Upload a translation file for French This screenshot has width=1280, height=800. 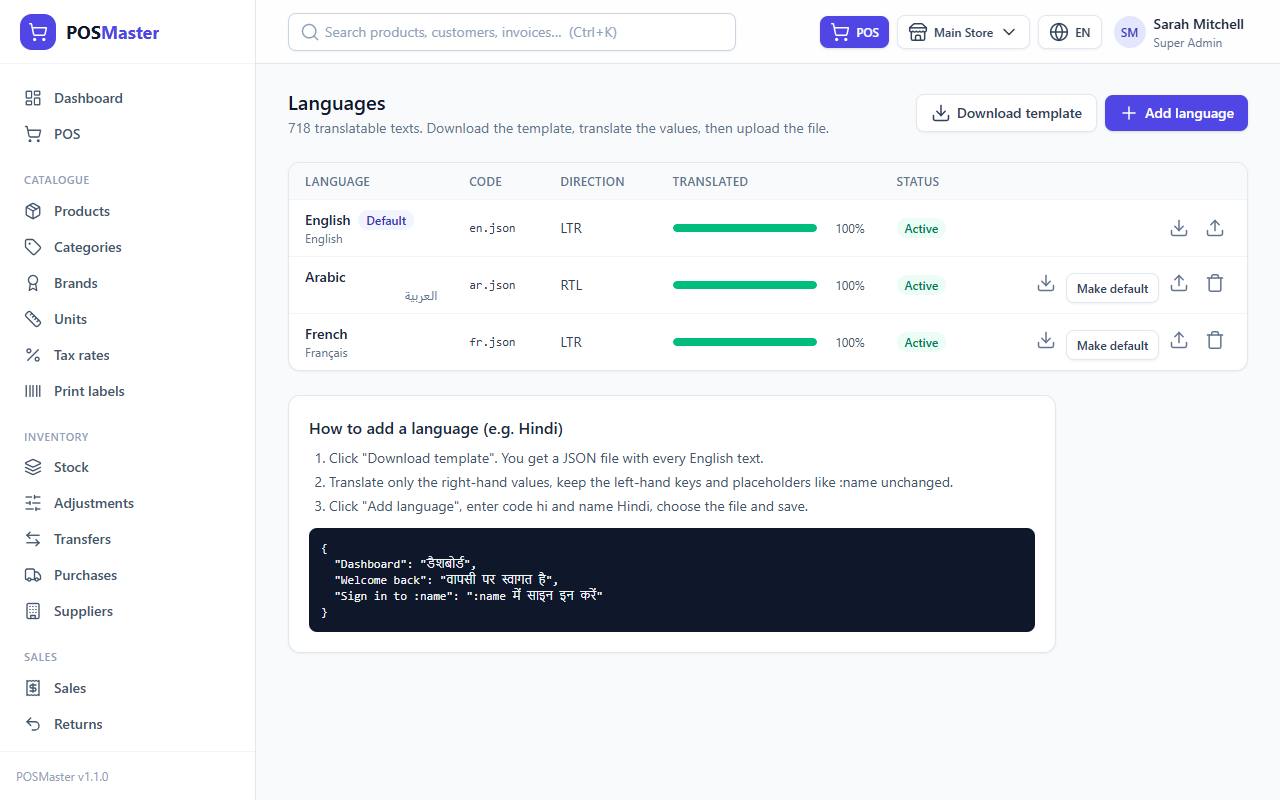tap(1179, 341)
